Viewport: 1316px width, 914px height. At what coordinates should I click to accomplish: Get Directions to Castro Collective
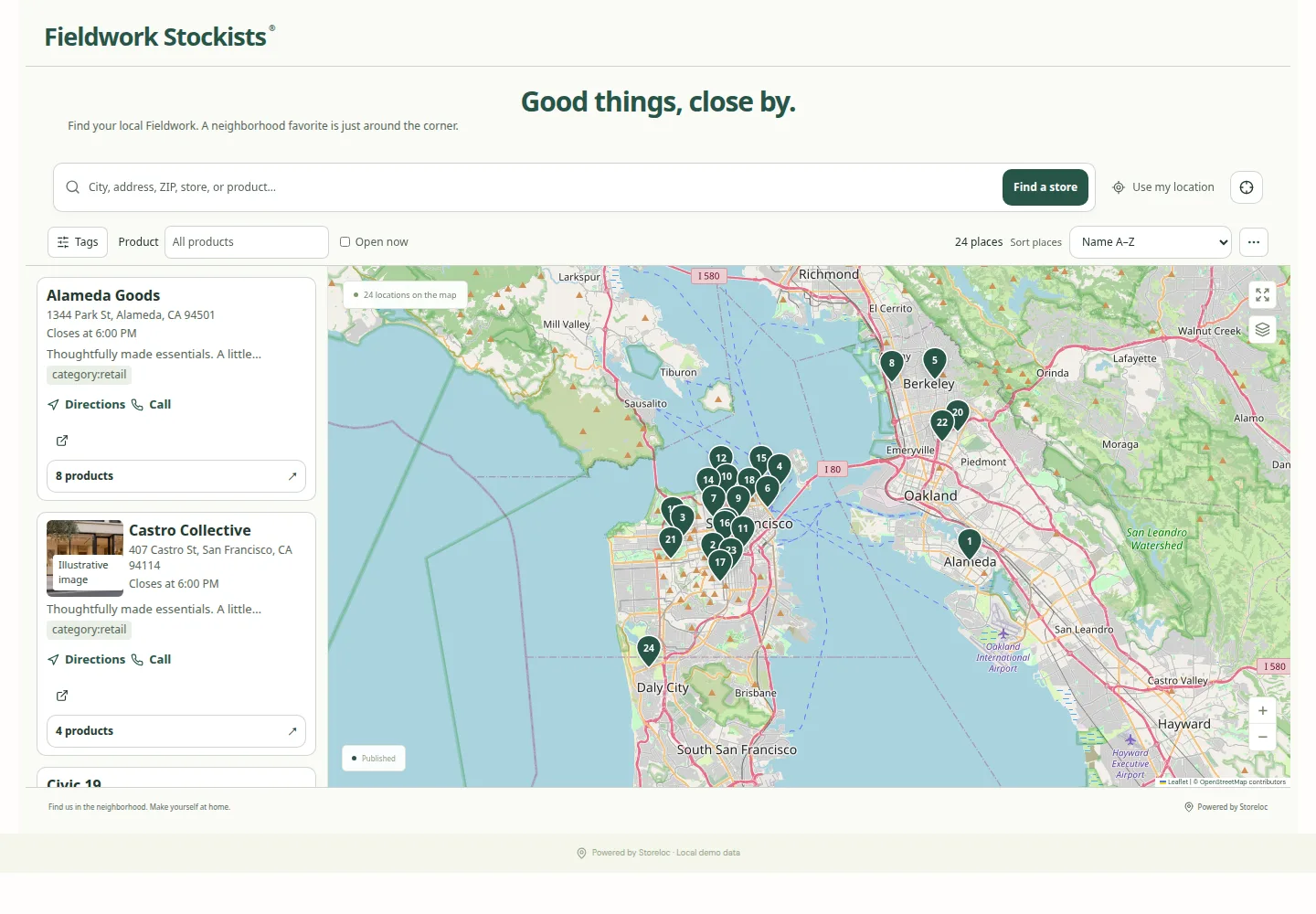(x=87, y=660)
